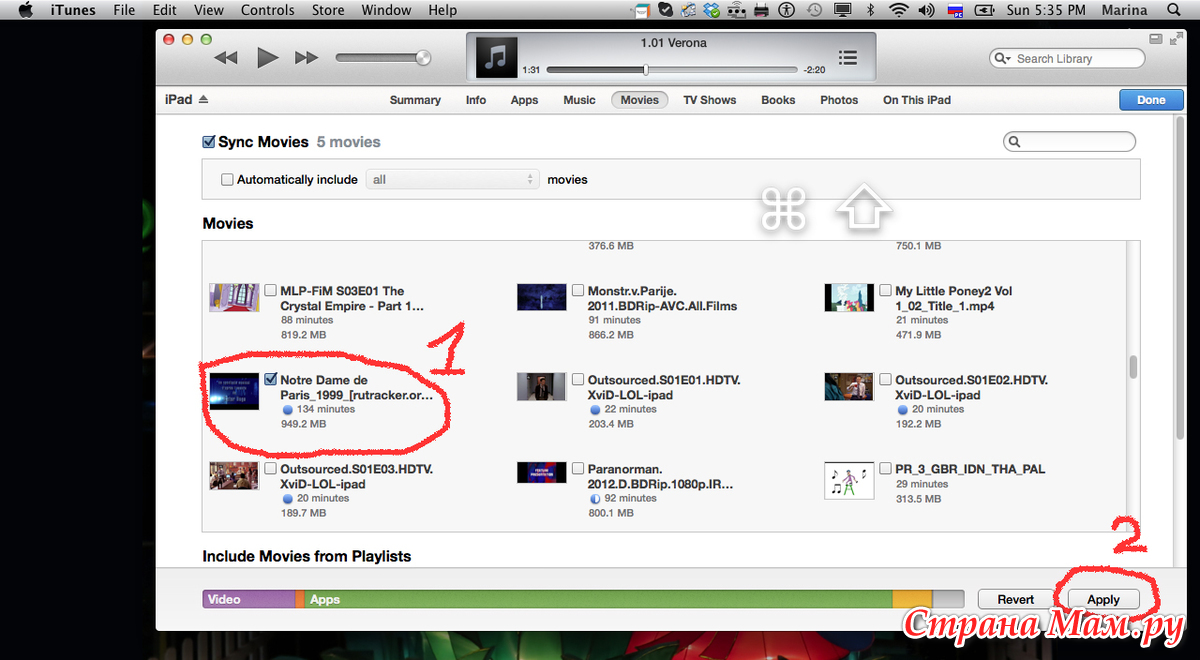Uncheck the Notre Dame de Paris movie

pos(271,380)
